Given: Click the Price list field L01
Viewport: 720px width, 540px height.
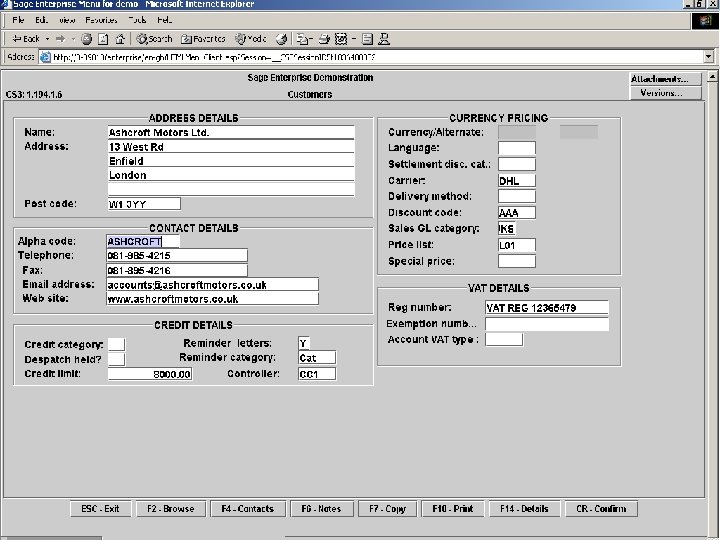Looking at the screenshot, I should coord(517,245).
